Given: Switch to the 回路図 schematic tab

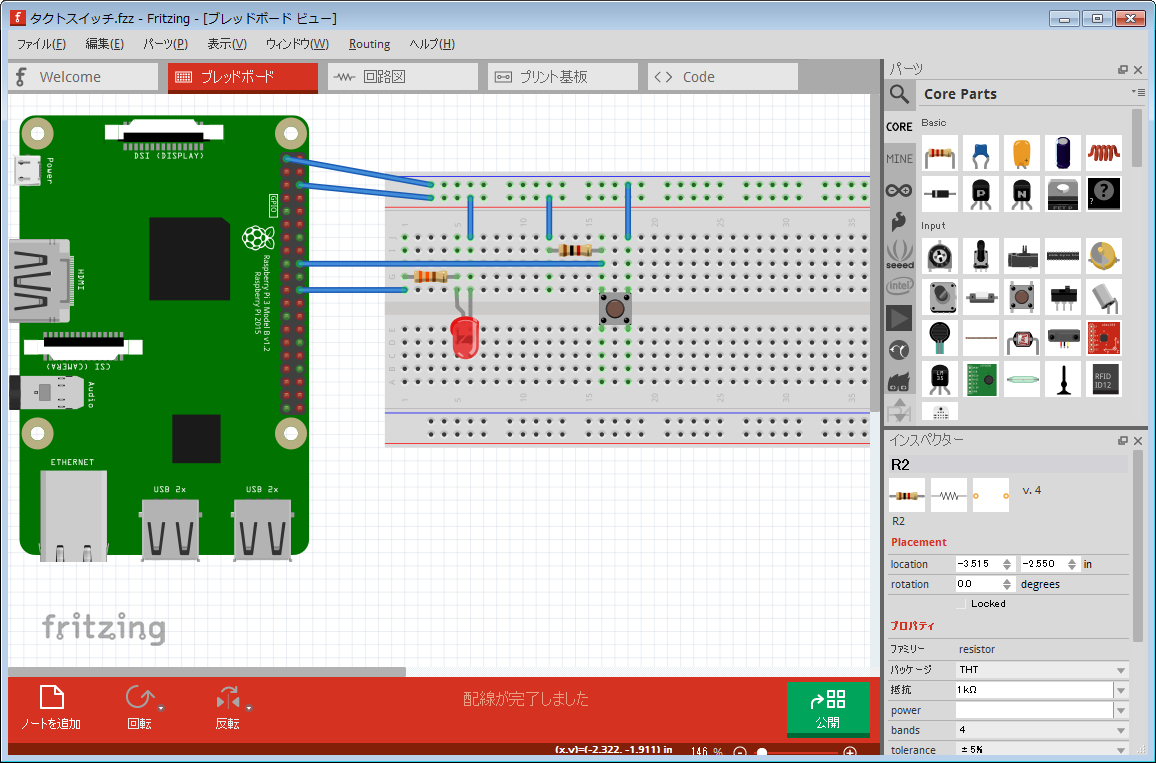Looking at the screenshot, I should 403,77.
